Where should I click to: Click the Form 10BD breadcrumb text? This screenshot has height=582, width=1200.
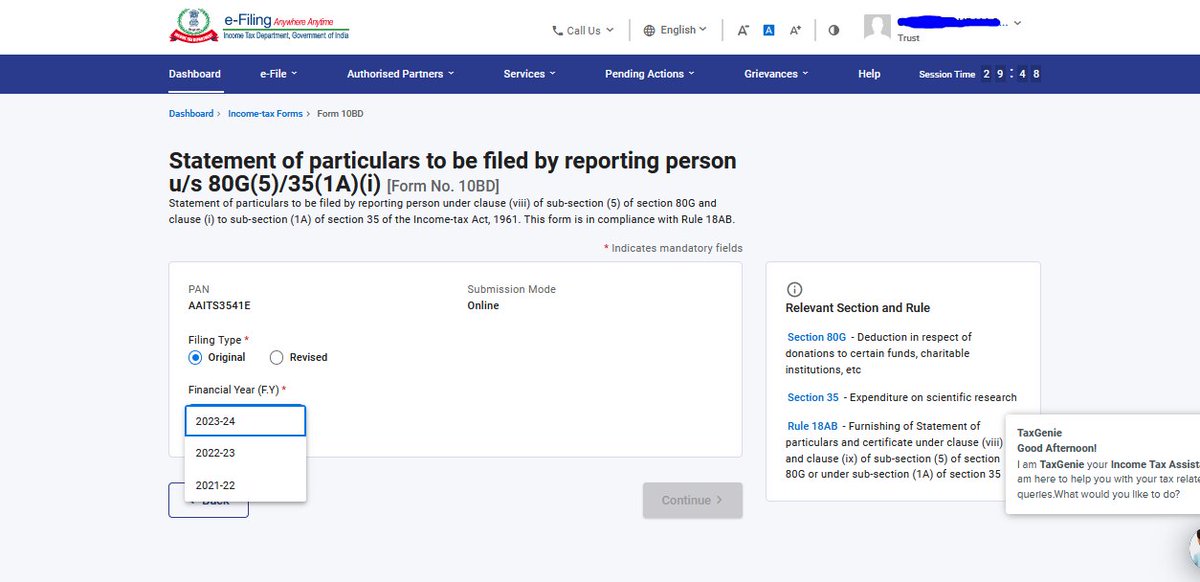click(x=340, y=114)
